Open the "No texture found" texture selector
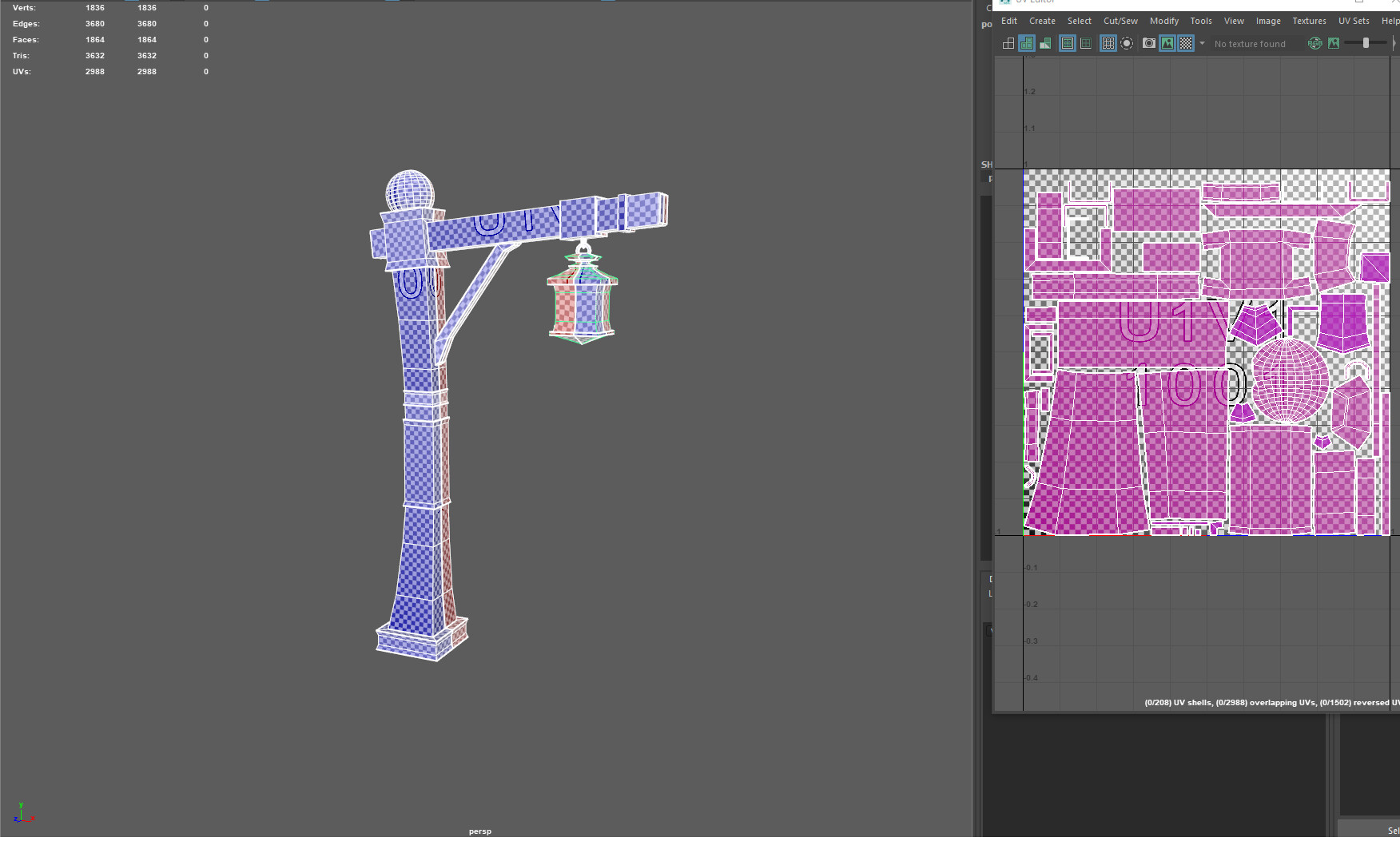This screenshot has height=853, width=1400. point(1251,44)
